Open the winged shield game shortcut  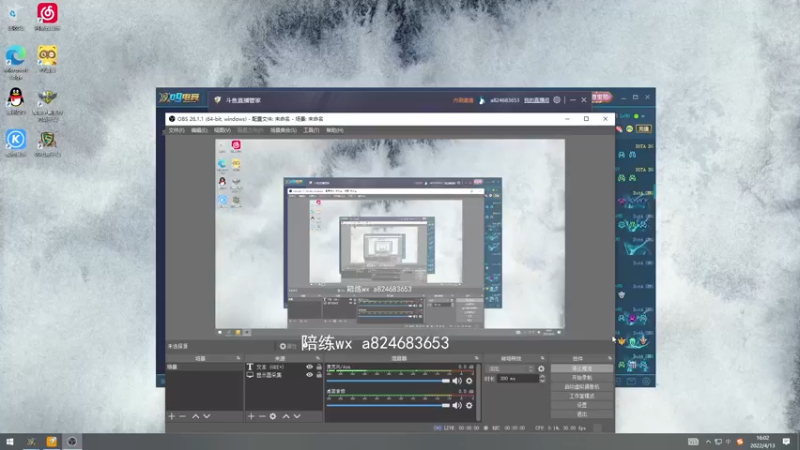coord(47,105)
